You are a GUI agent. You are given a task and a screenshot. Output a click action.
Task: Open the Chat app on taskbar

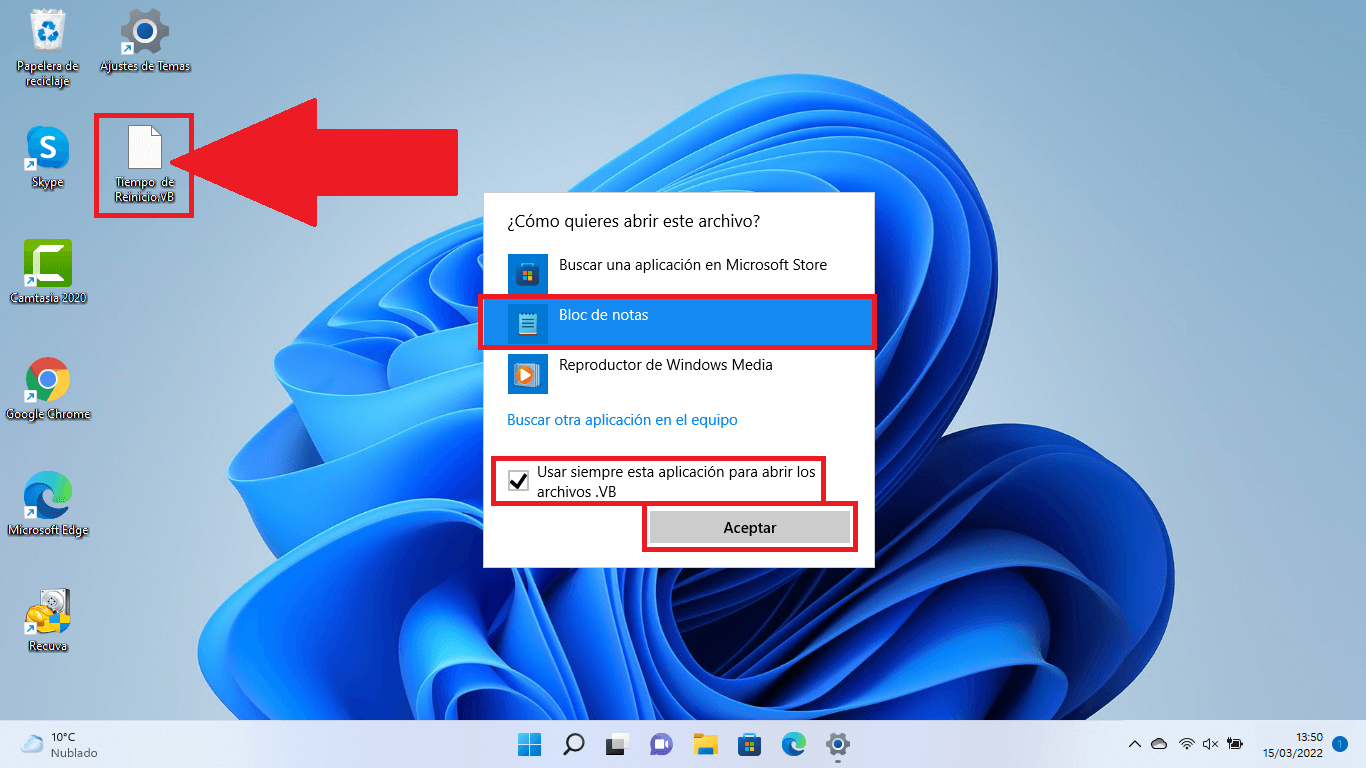click(x=661, y=744)
